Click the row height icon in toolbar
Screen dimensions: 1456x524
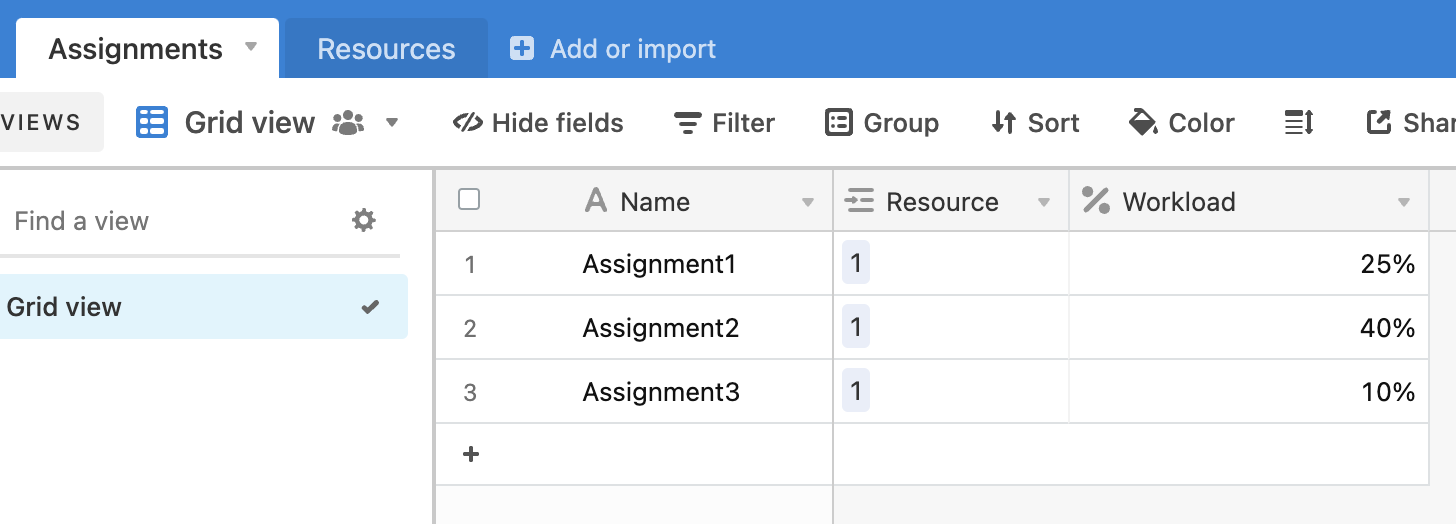[x=1298, y=123]
